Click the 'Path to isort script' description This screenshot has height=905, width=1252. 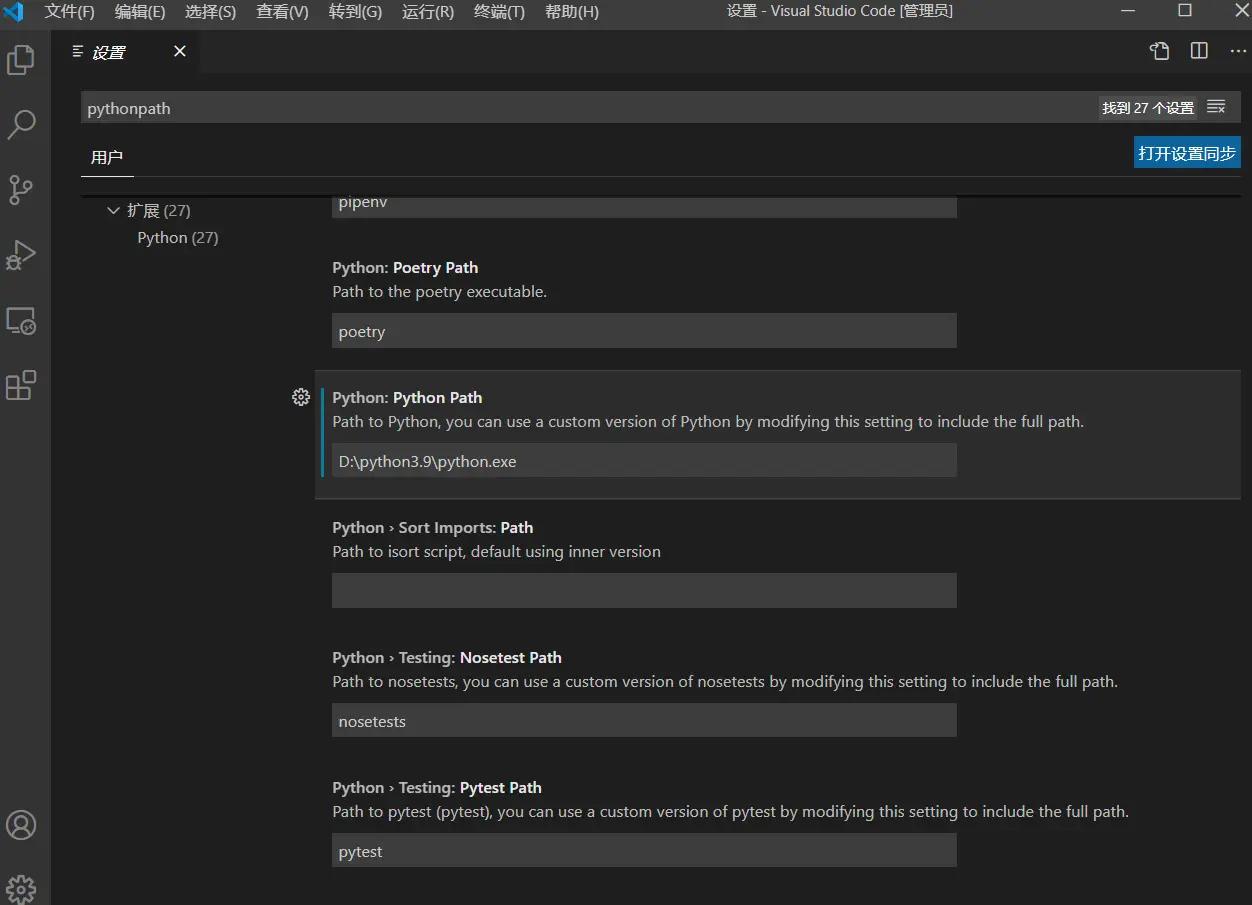click(x=496, y=552)
